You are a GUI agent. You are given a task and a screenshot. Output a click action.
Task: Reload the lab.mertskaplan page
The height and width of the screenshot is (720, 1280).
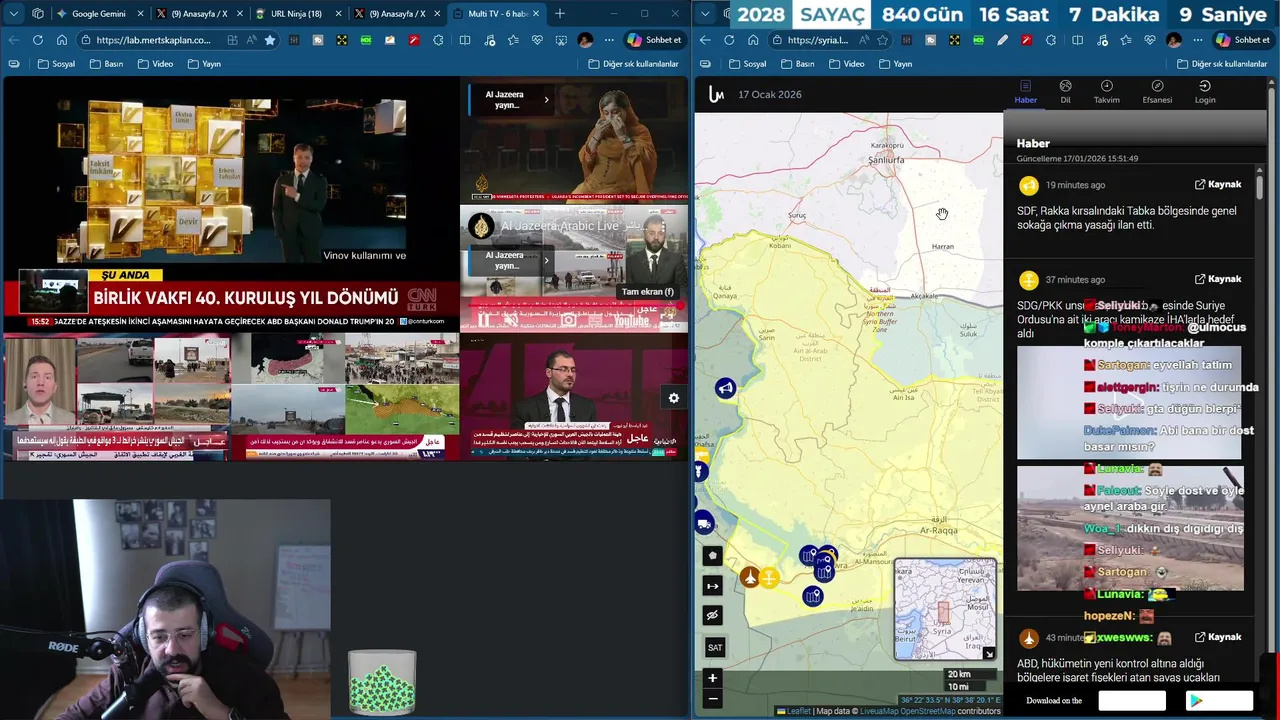pos(37,40)
